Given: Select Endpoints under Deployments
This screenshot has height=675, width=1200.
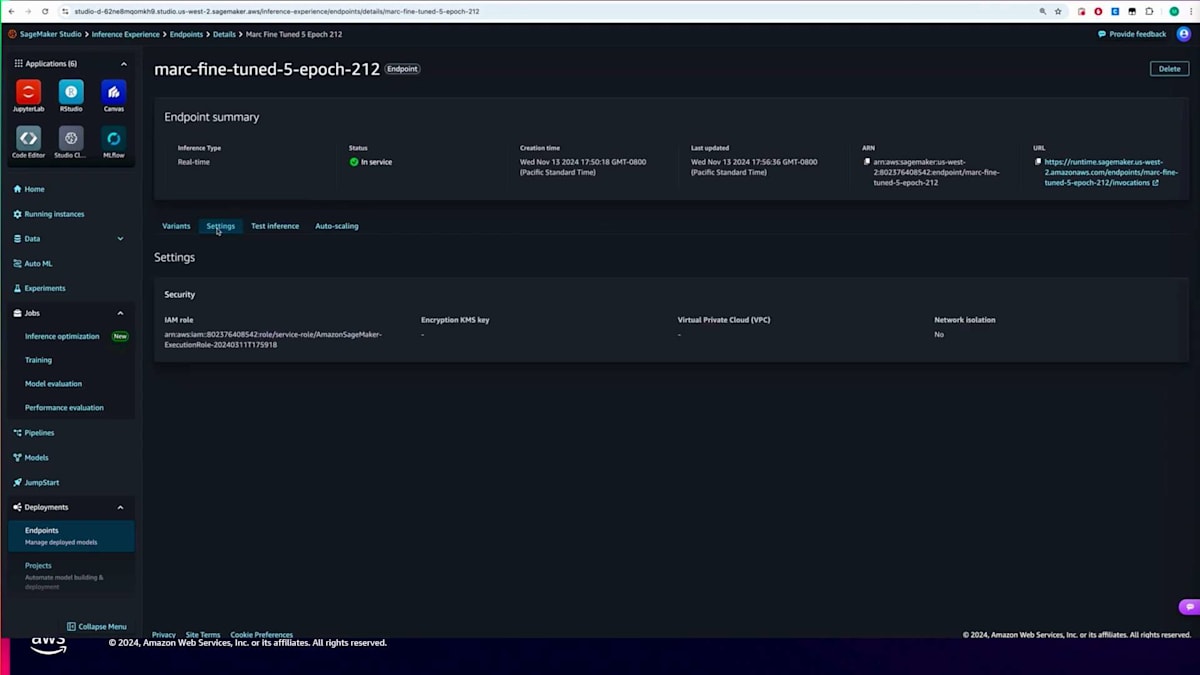Looking at the screenshot, I should click(71, 536).
